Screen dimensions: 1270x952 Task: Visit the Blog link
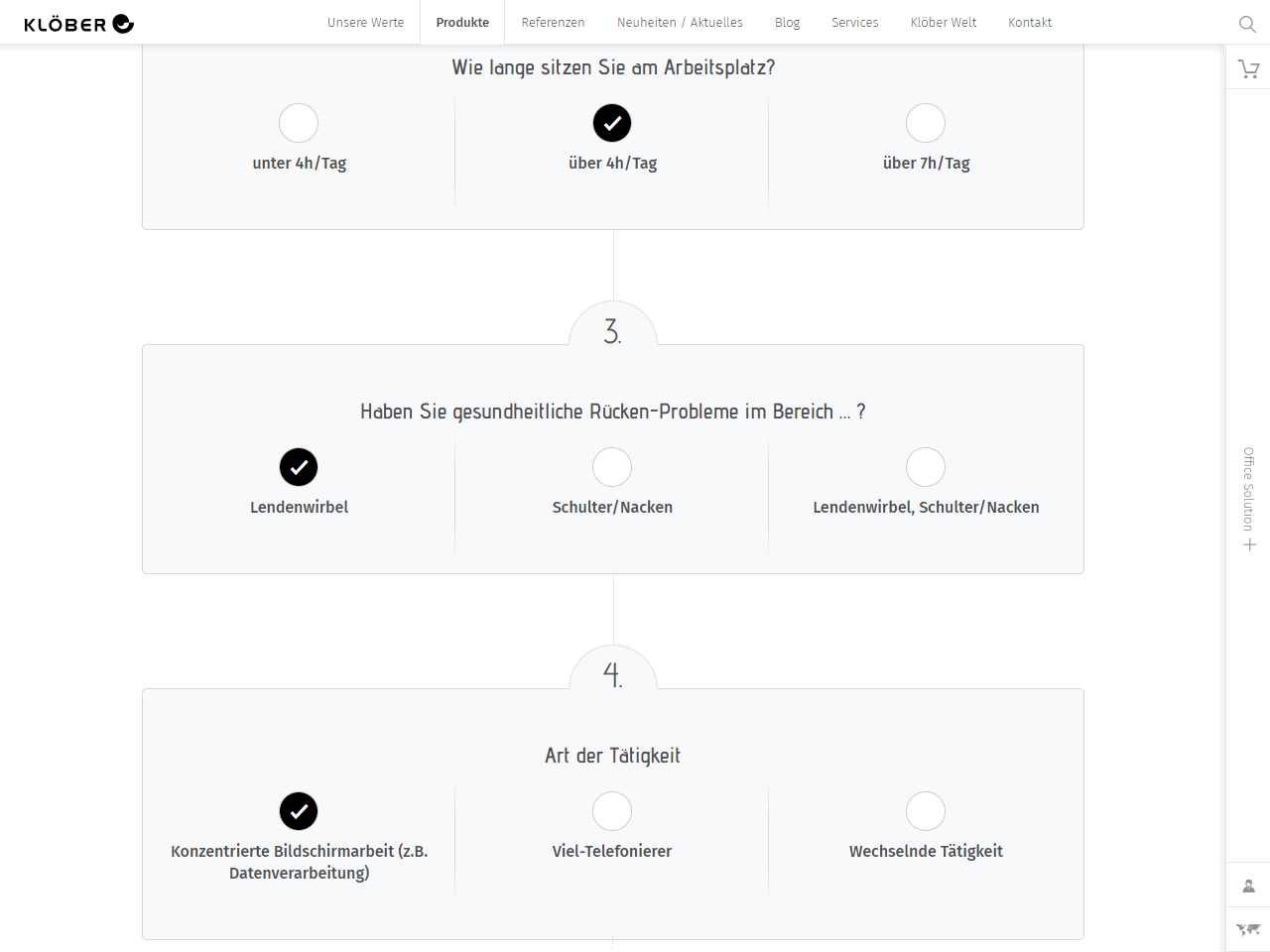point(787,22)
